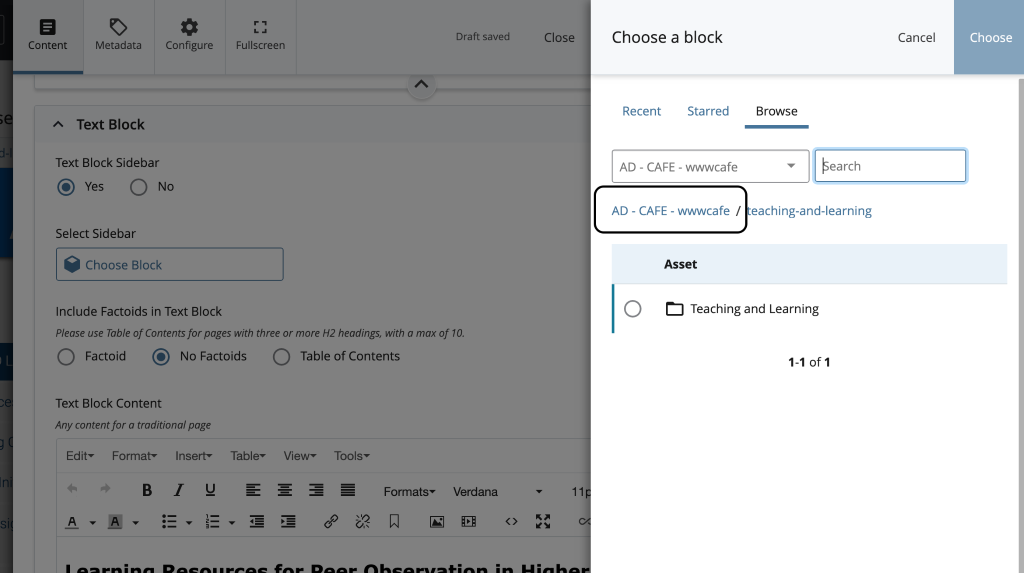Screen dimensions: 1024x573
Task: Align text left
Action: click(253, 490)
